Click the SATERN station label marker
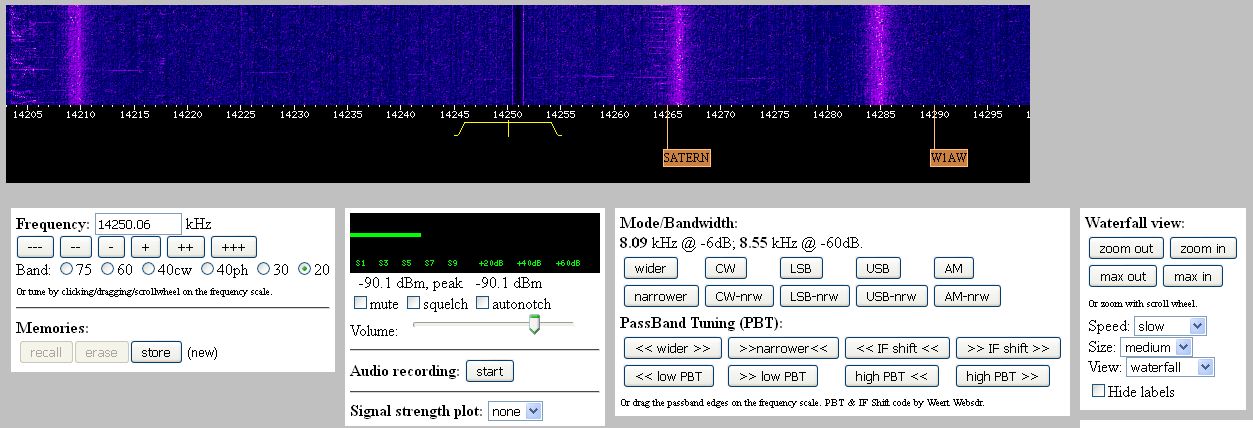 click(x=686, y=158)
